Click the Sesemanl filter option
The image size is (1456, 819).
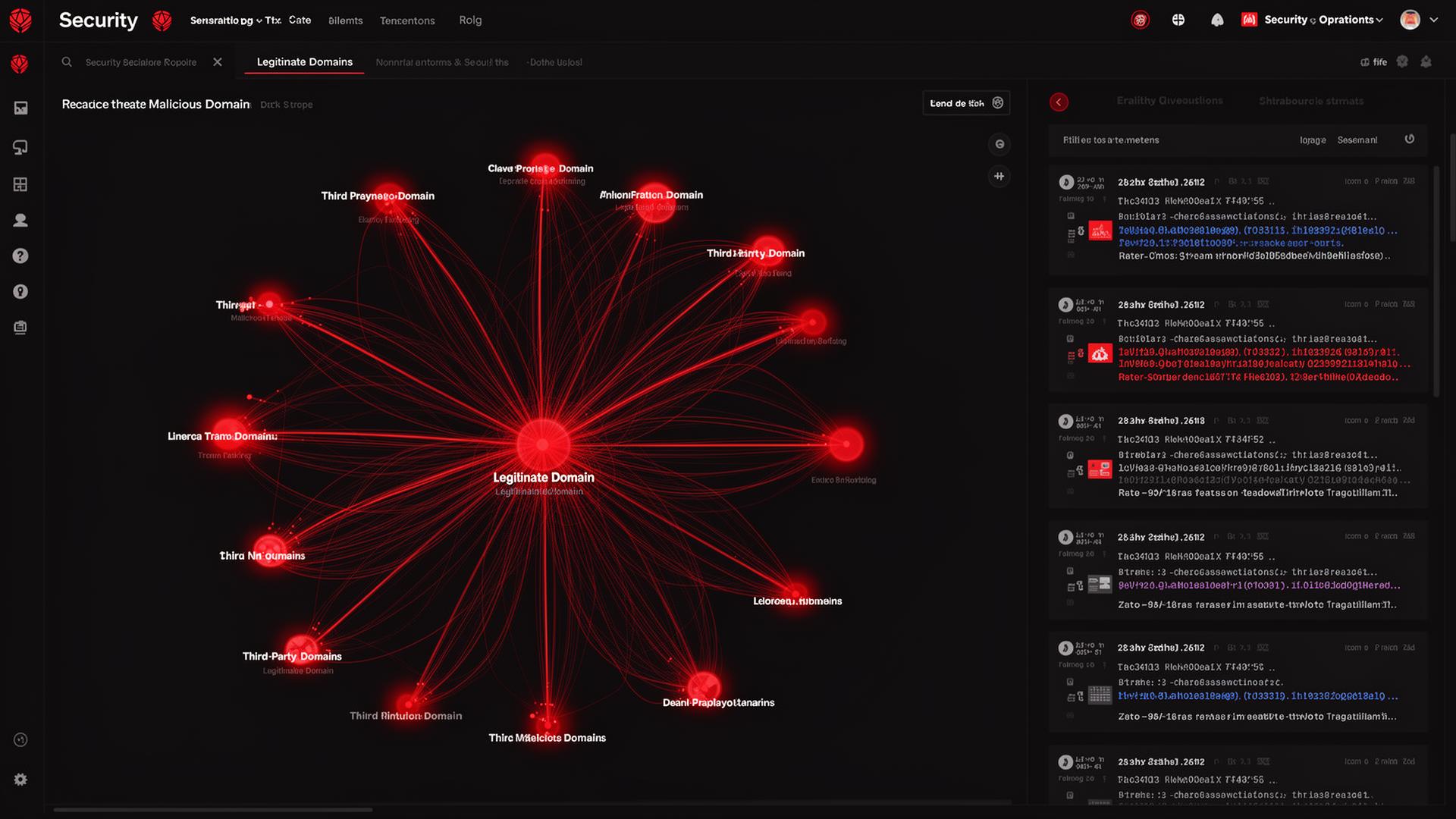coord(1357,140)
